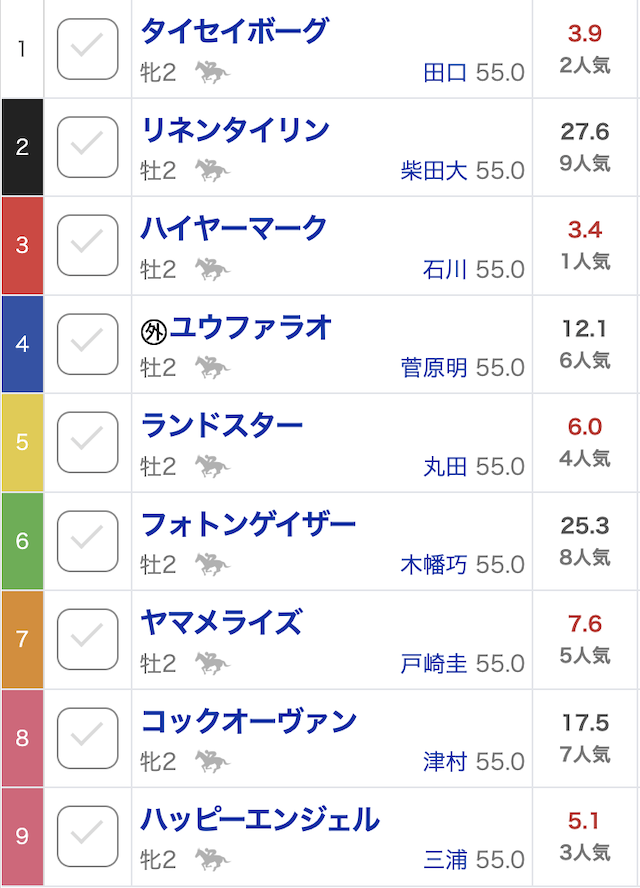This screenshot has width=640, height=888.
Task: Click the green number 6 frame cell
Action: tap(22, 541)
